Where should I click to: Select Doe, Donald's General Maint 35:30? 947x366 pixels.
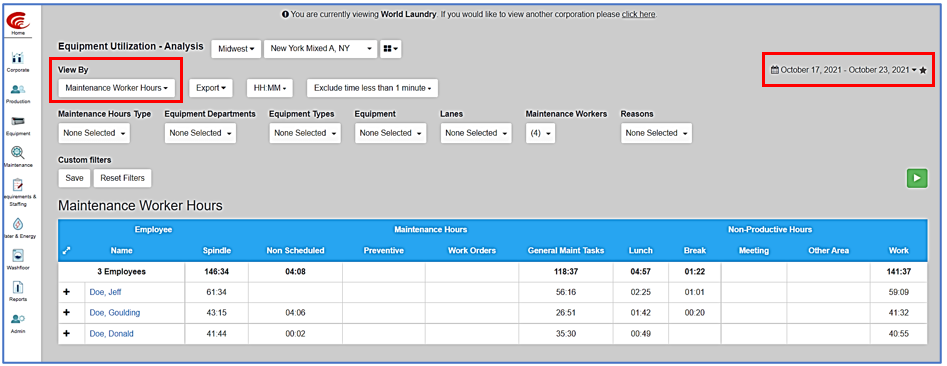[565, 334]
